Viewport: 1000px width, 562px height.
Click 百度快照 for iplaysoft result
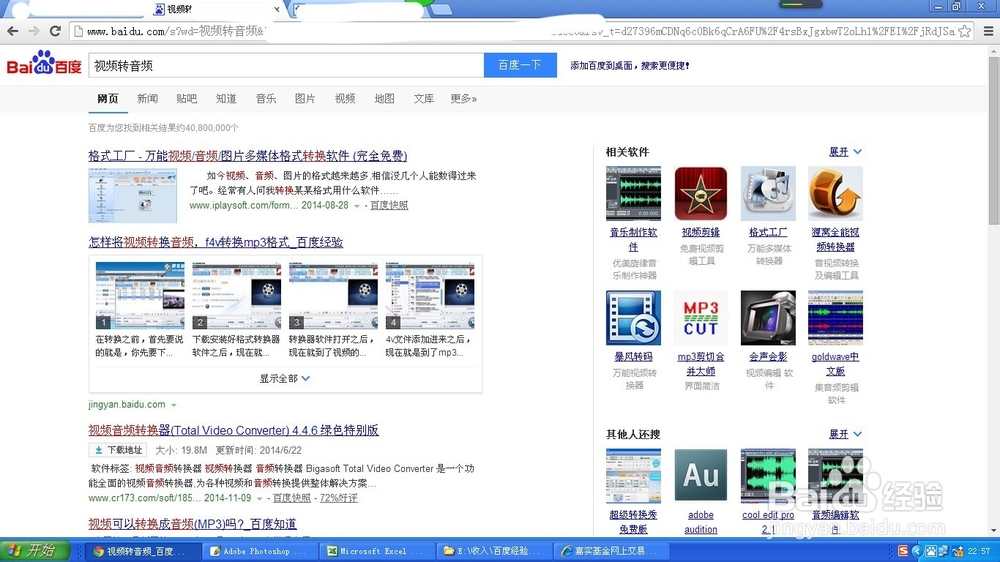click(389, 205)
